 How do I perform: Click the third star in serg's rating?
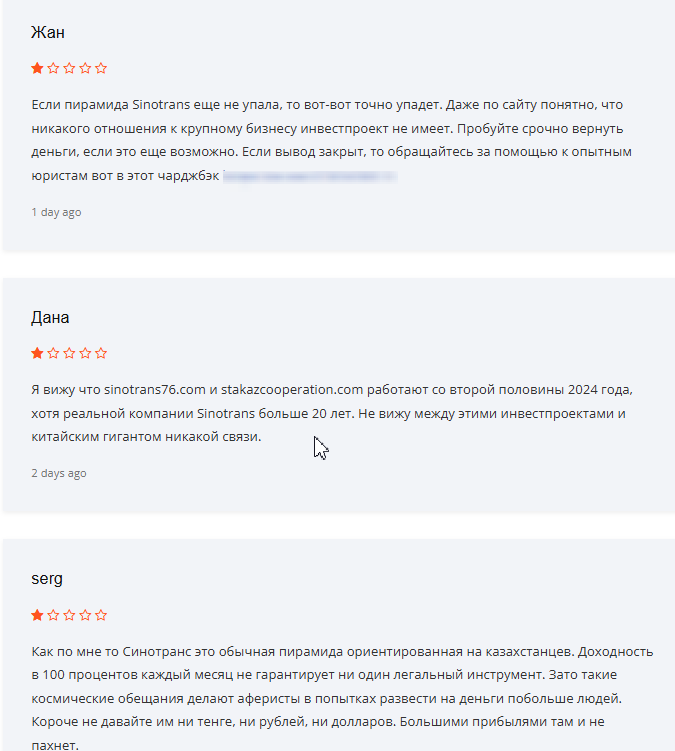click(69, 615)
